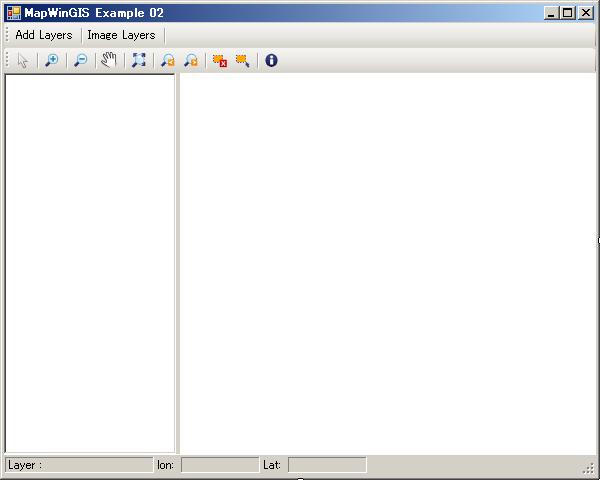Click the splitter between legend and map
This screenshot has width=600, height=480.
click(x=177, y=260)
